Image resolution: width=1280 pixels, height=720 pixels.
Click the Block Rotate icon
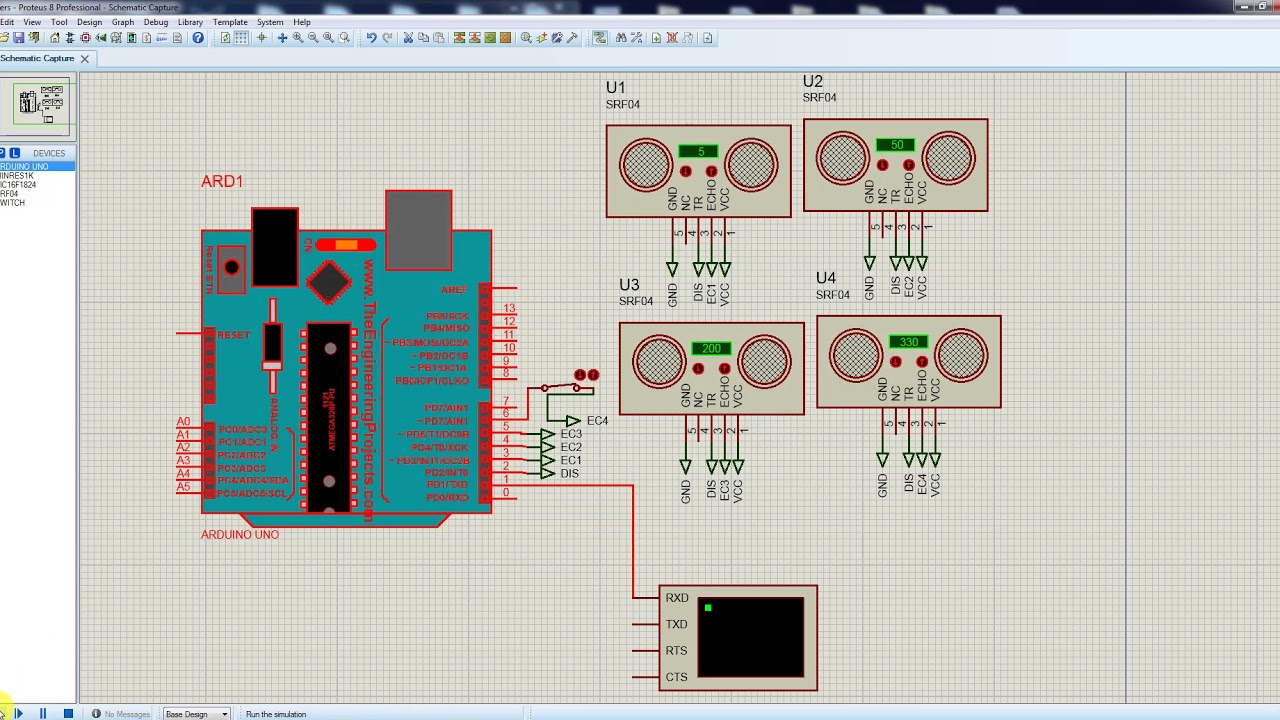tap(490, 38)
